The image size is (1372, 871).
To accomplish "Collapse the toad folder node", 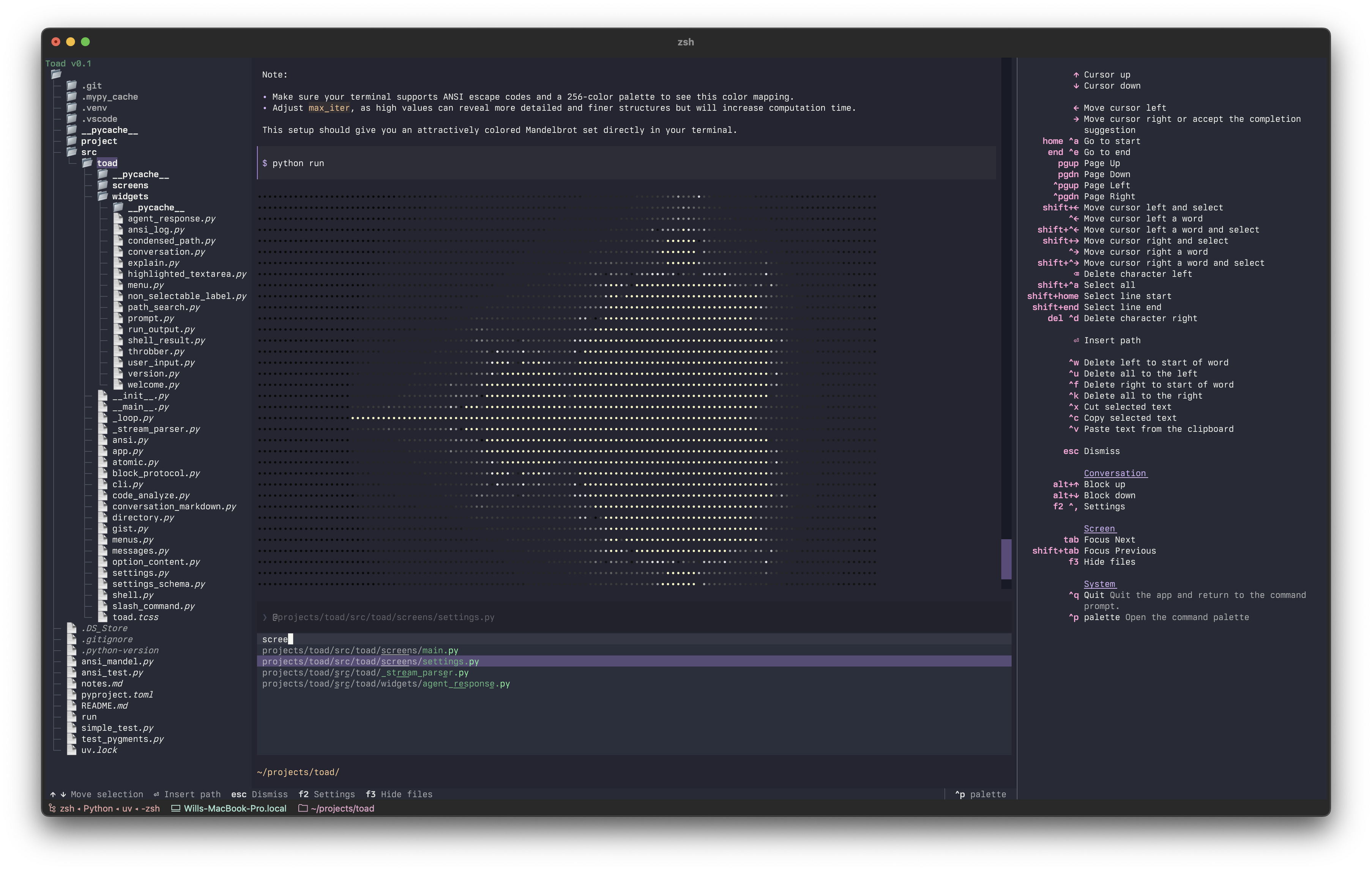I will pyautogui.click(x=107, y=164).
